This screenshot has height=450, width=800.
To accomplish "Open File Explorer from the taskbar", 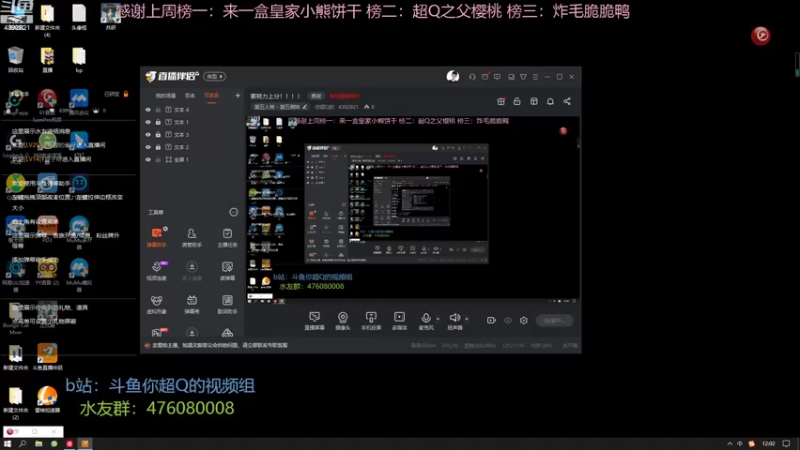I will click(38, 444).
